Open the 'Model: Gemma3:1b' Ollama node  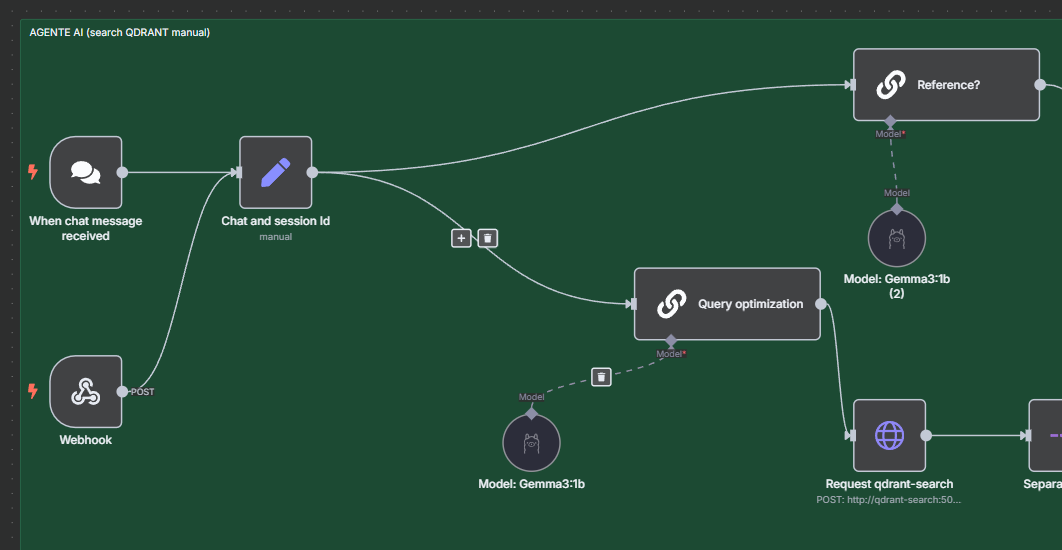coord(532,443)
